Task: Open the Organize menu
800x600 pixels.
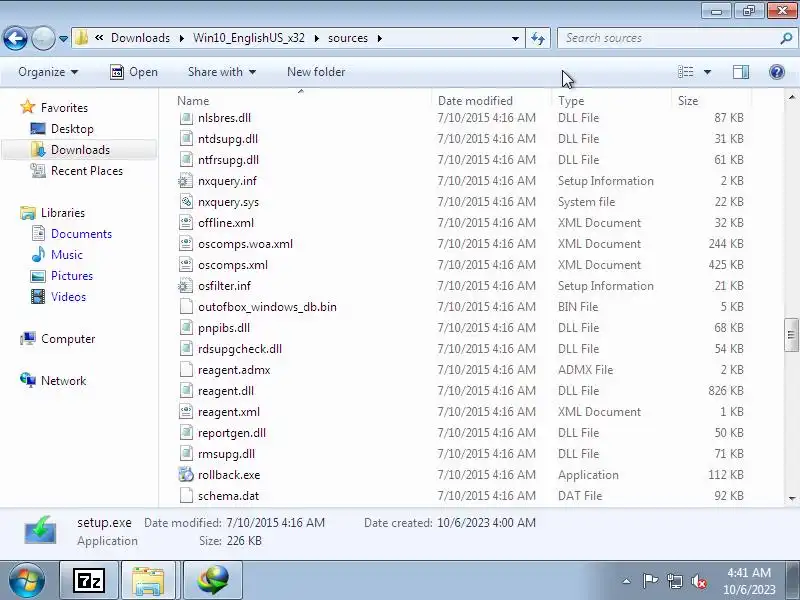Action: [48, 72]
